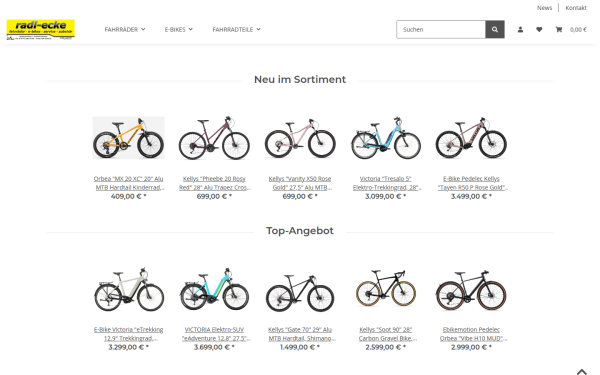Open the user account icon
This screenshot has height=375, width=600.
pyautogui.click(x=520, y=29)
